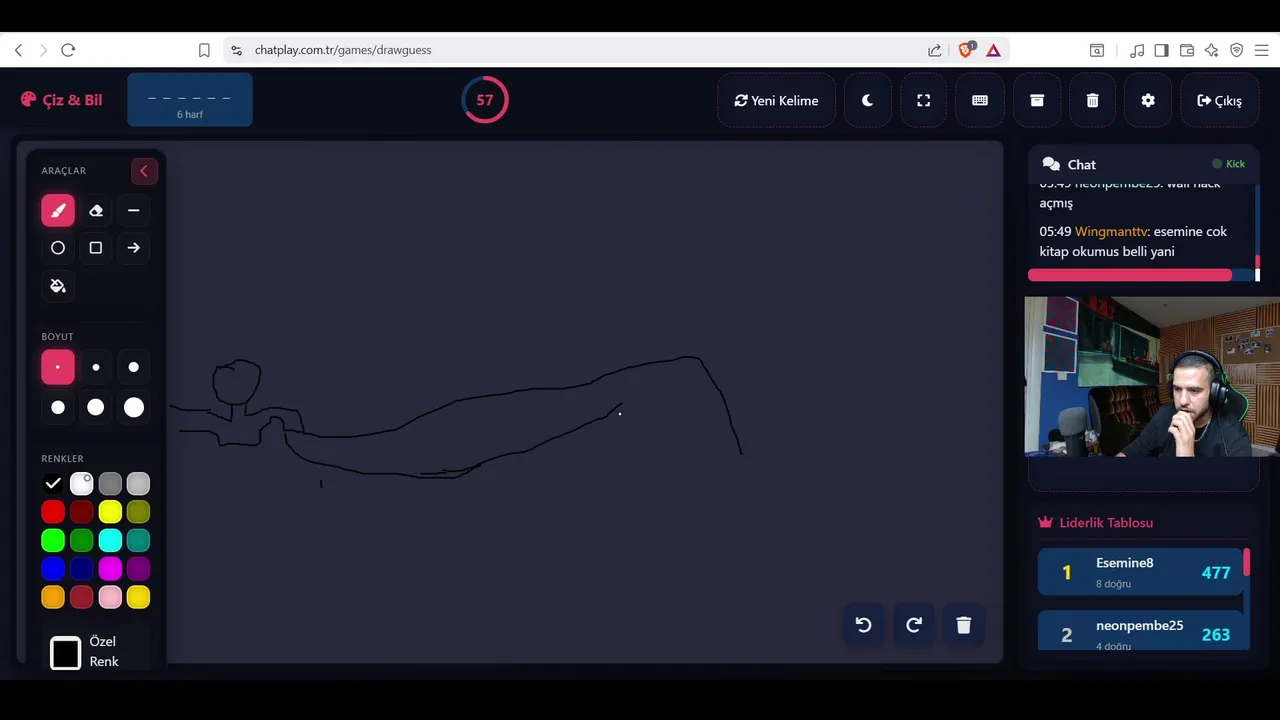The height and width of the screenshot is (720, 1280).
Task: Open Brave Rewards triangle icon
Action: [x=993, y=50]
